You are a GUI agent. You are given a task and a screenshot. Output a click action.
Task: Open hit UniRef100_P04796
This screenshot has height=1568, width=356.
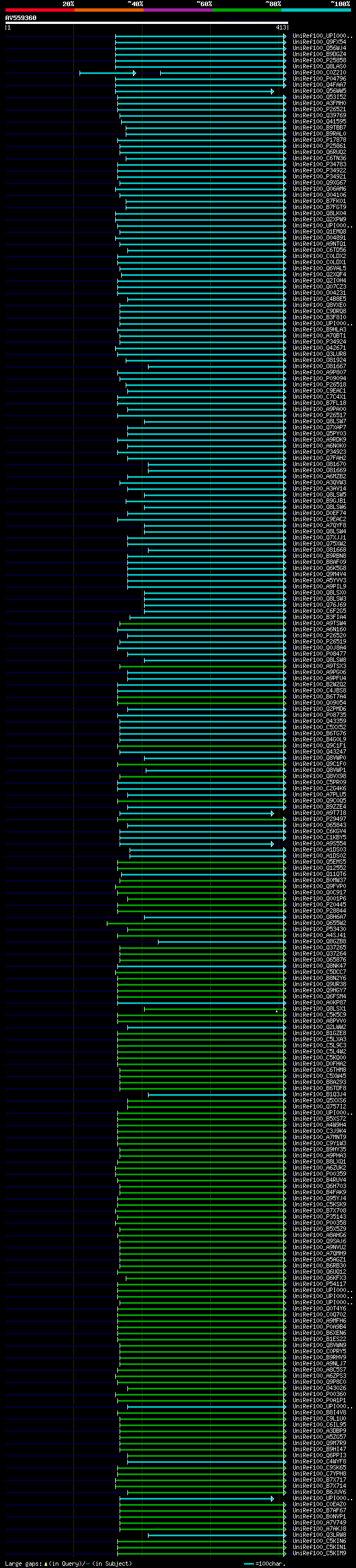[319, 78]
